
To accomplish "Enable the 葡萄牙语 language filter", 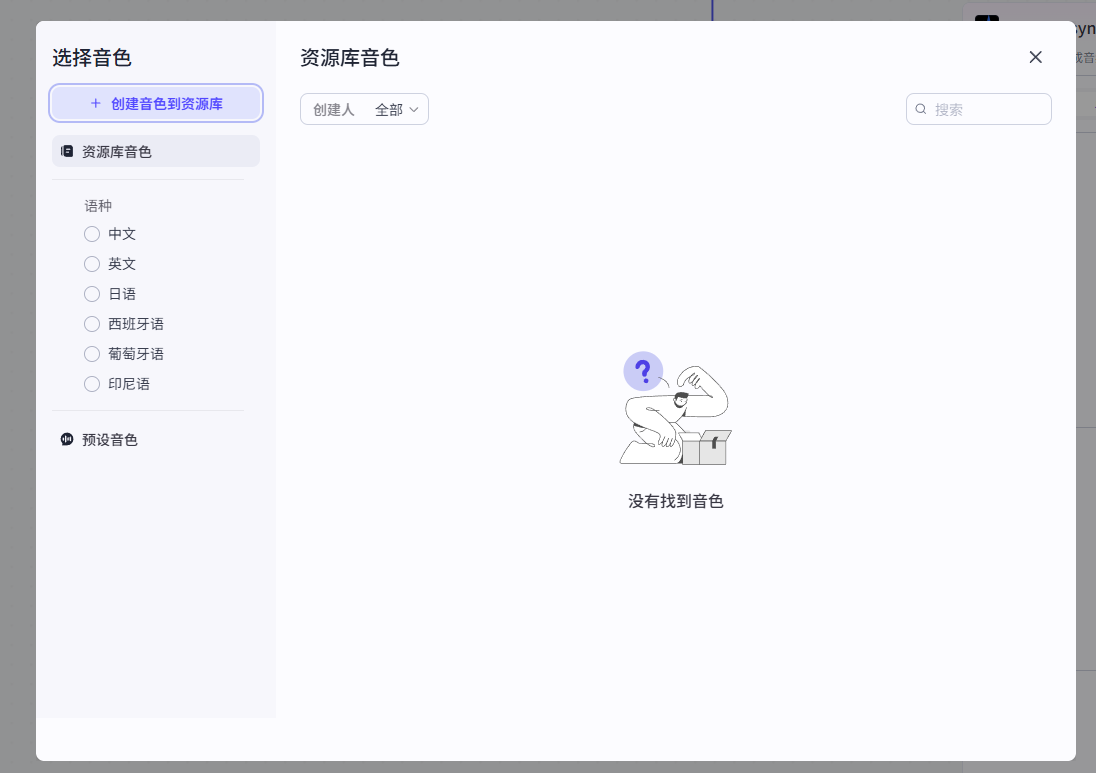I will tap(92, 354).
